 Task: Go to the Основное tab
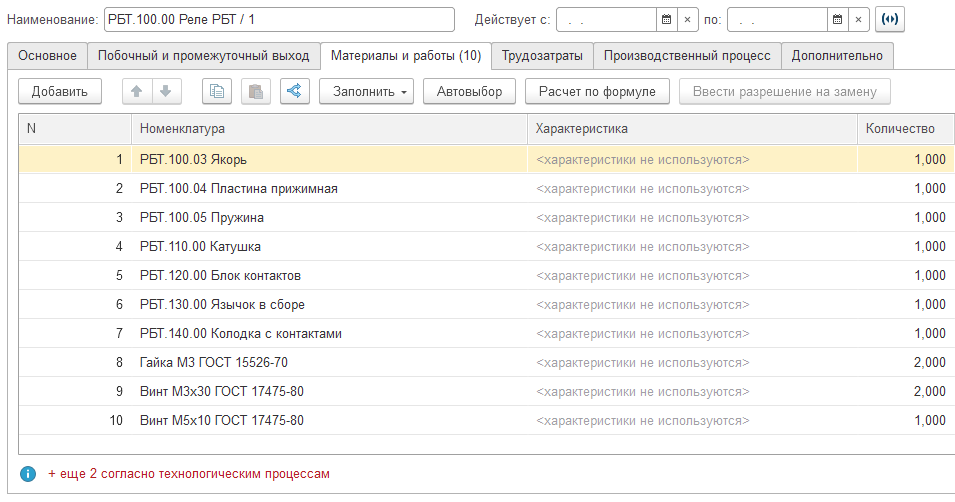48,56
